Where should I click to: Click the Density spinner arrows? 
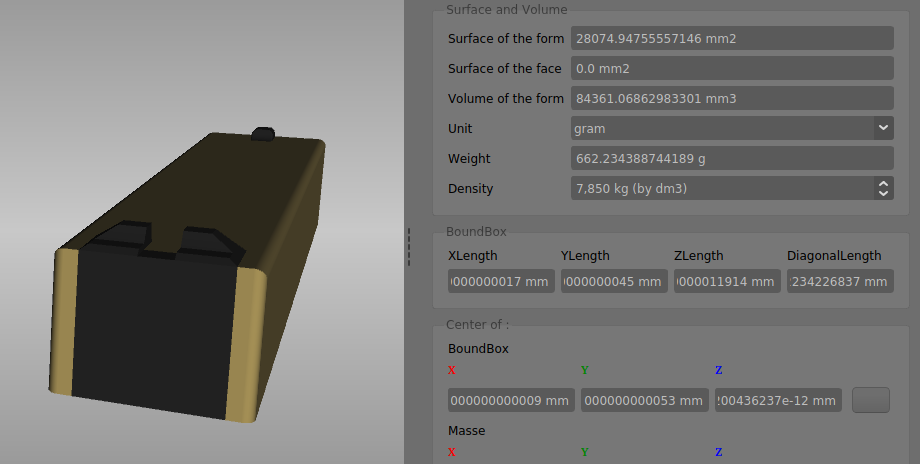tap(883, 188)
